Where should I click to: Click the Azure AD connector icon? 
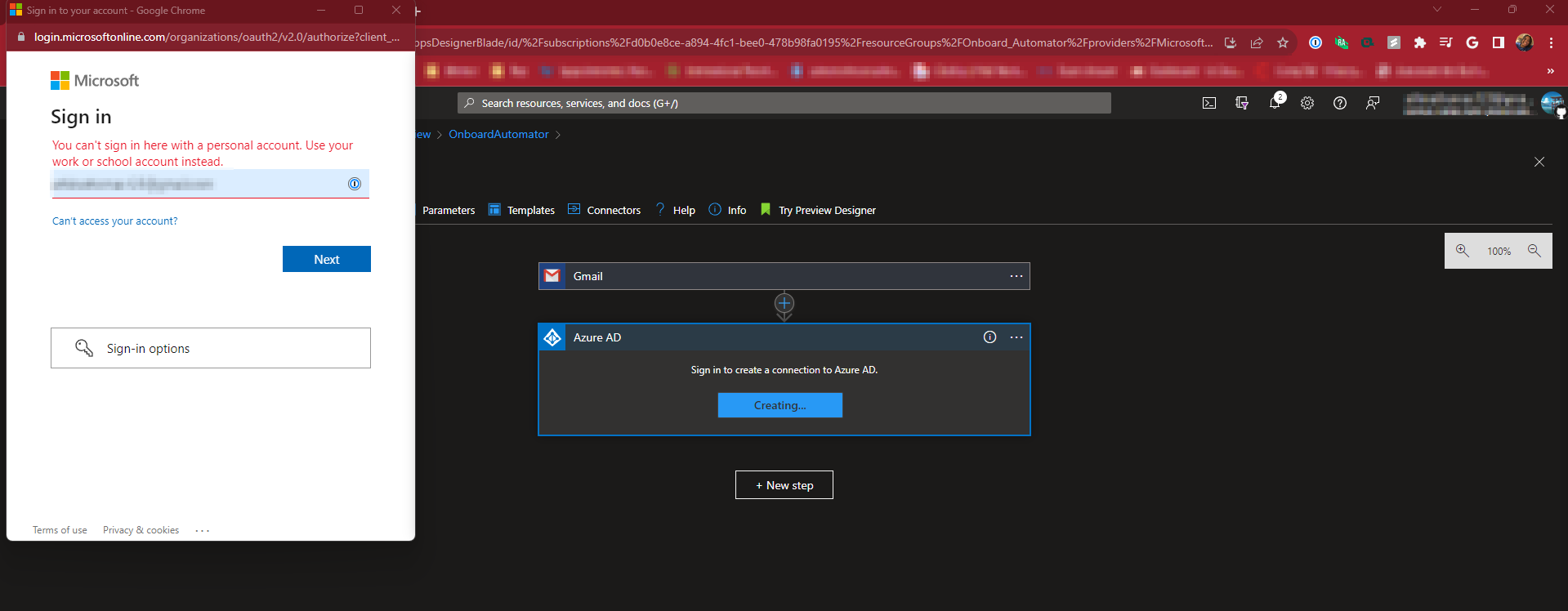(x=552, y=337)
